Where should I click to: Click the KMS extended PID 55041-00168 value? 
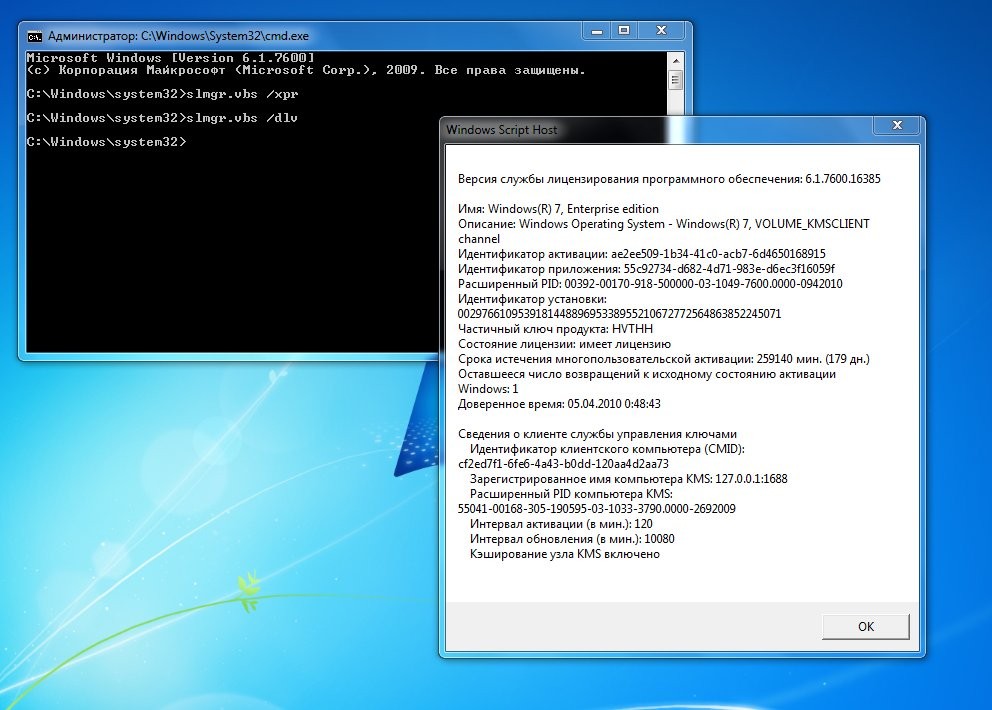[597, 509]
